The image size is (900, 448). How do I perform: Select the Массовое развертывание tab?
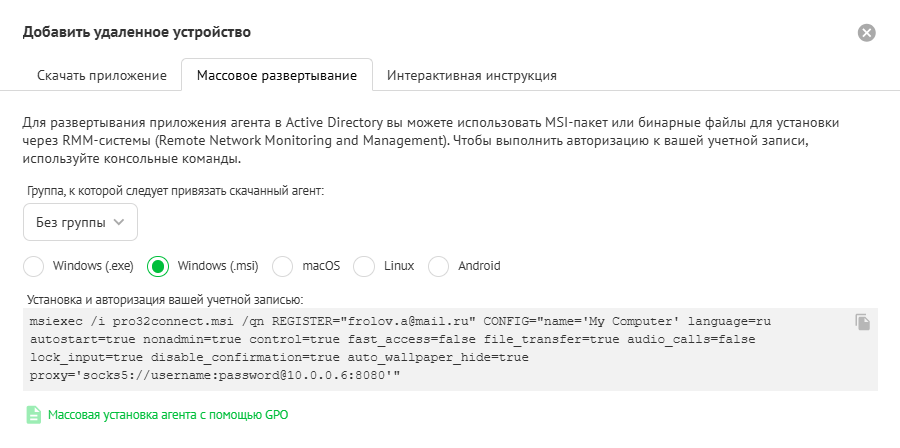pos(276,75)
